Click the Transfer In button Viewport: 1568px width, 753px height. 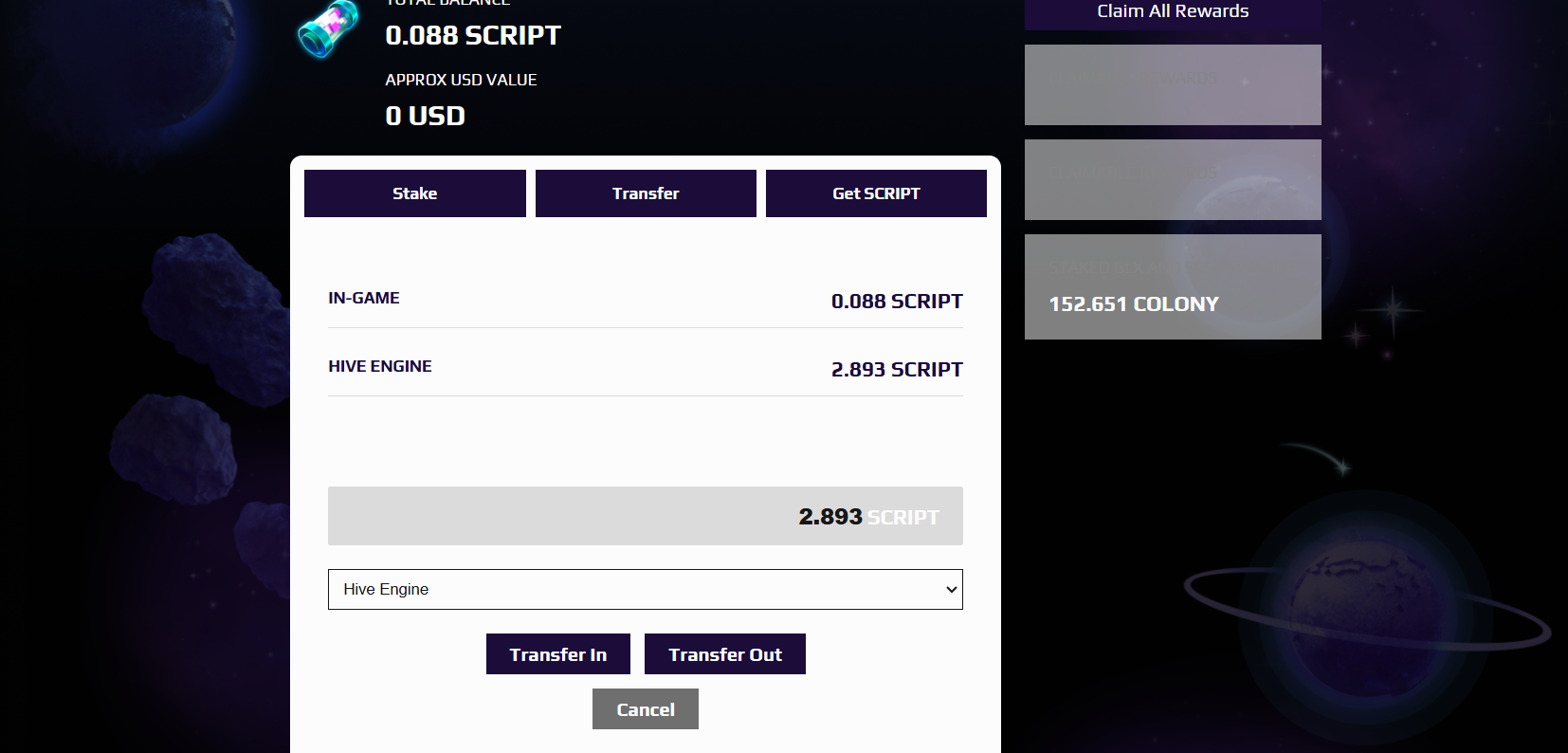(558, 654)
